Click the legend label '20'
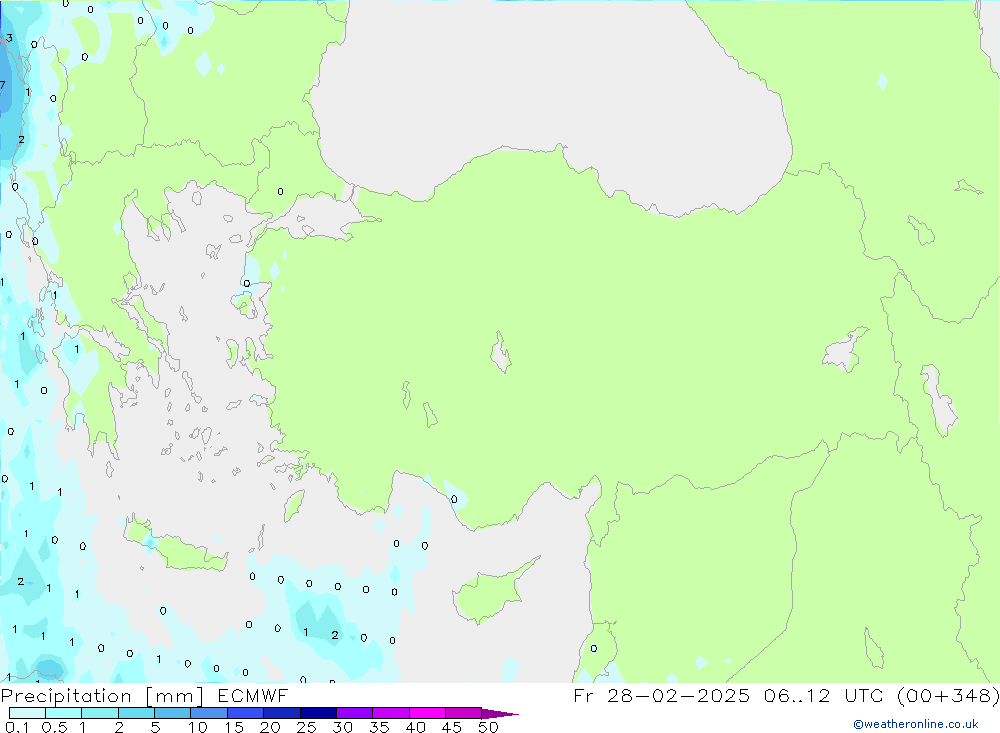 [270, 727]
